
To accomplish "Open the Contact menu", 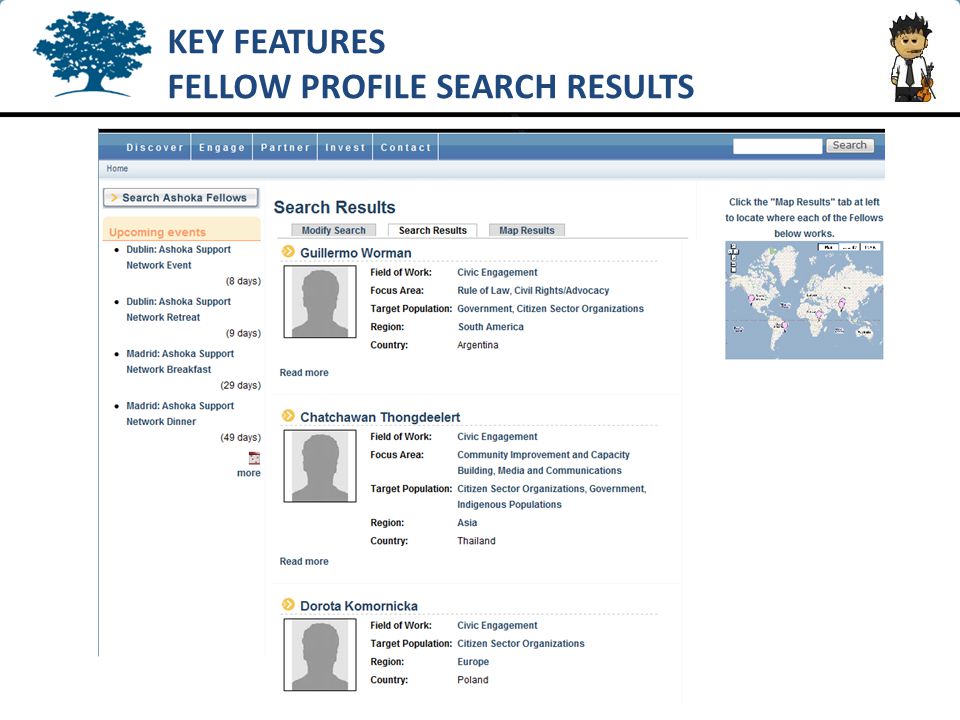I will [406, 148].
